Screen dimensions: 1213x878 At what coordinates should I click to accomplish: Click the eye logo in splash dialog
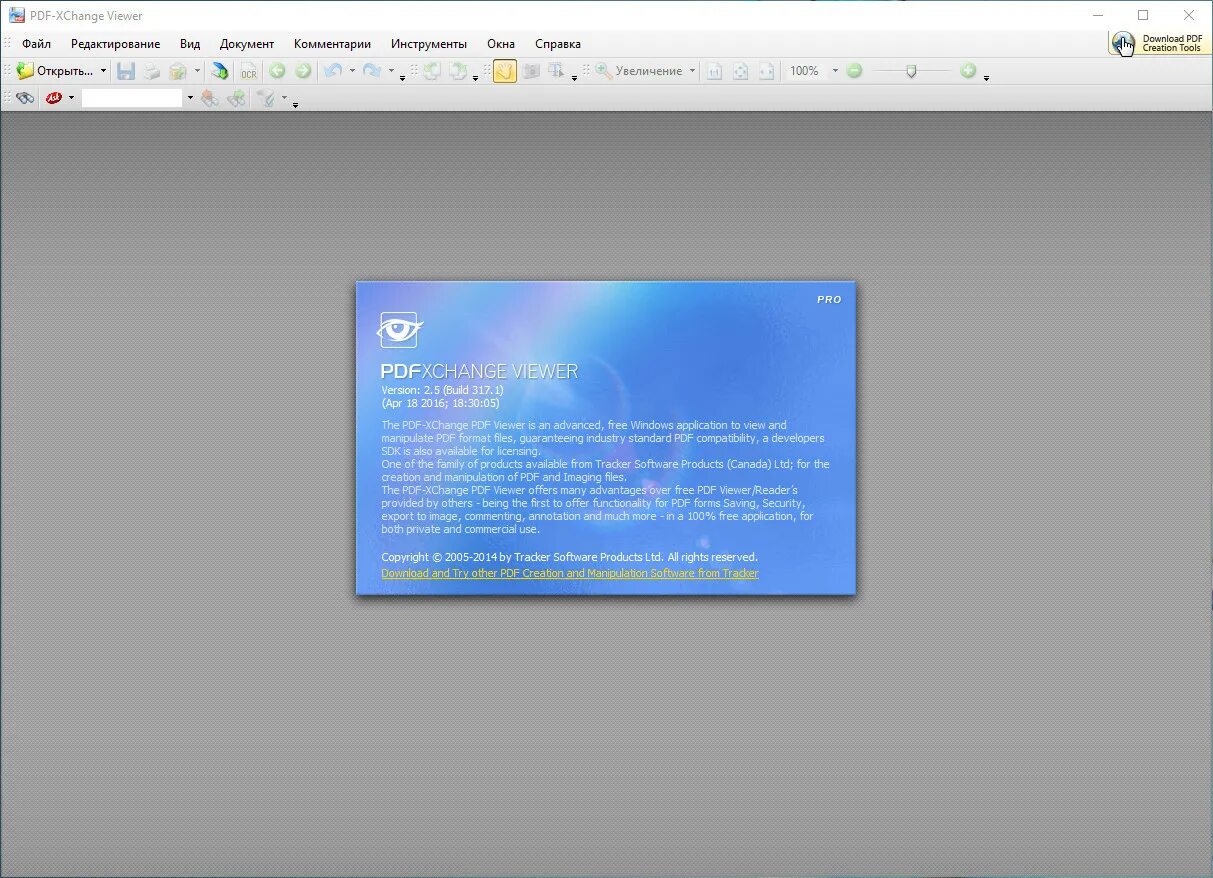(400, 329)
